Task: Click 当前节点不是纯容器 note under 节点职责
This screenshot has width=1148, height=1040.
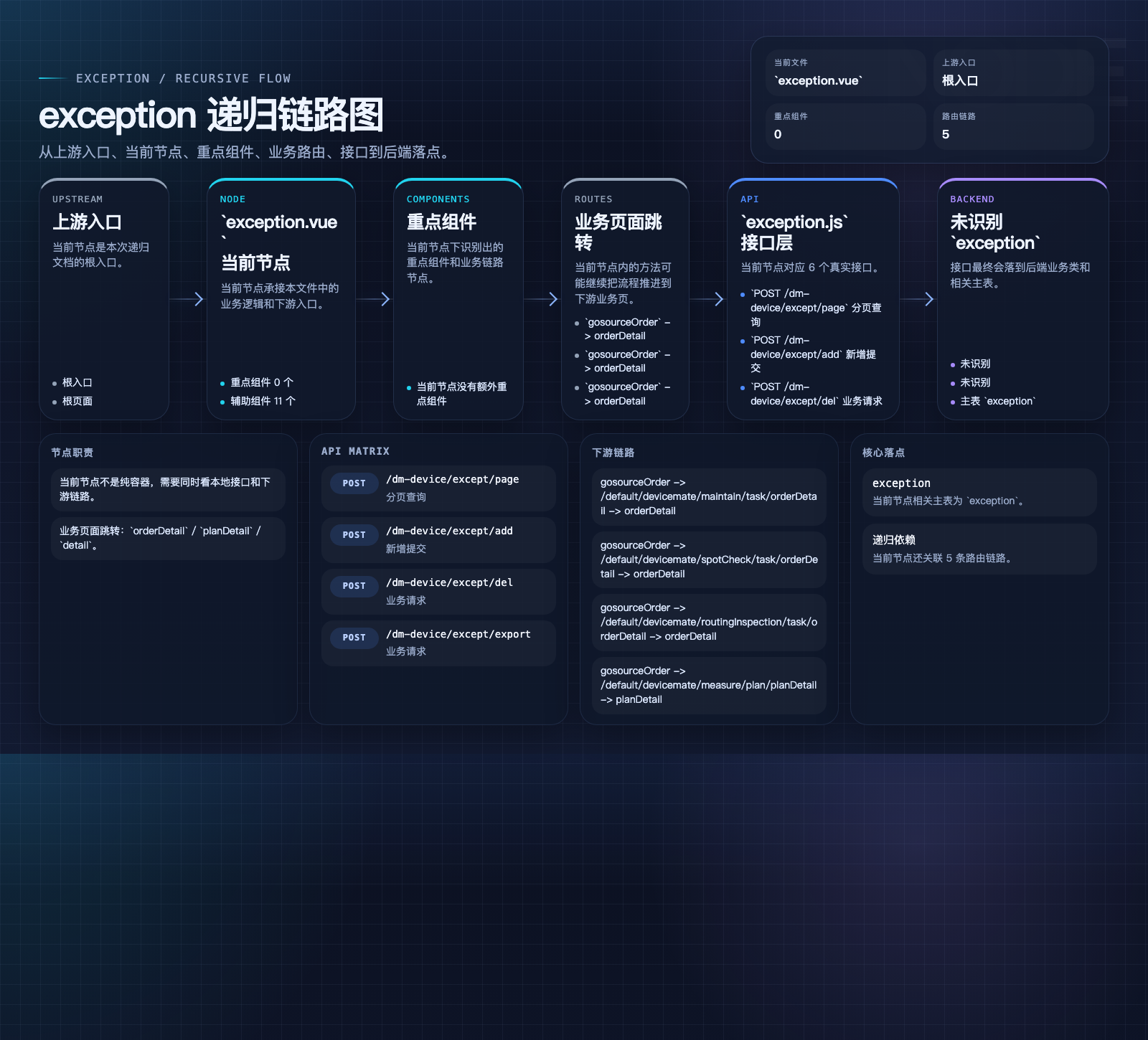Action: pos(168,490)
